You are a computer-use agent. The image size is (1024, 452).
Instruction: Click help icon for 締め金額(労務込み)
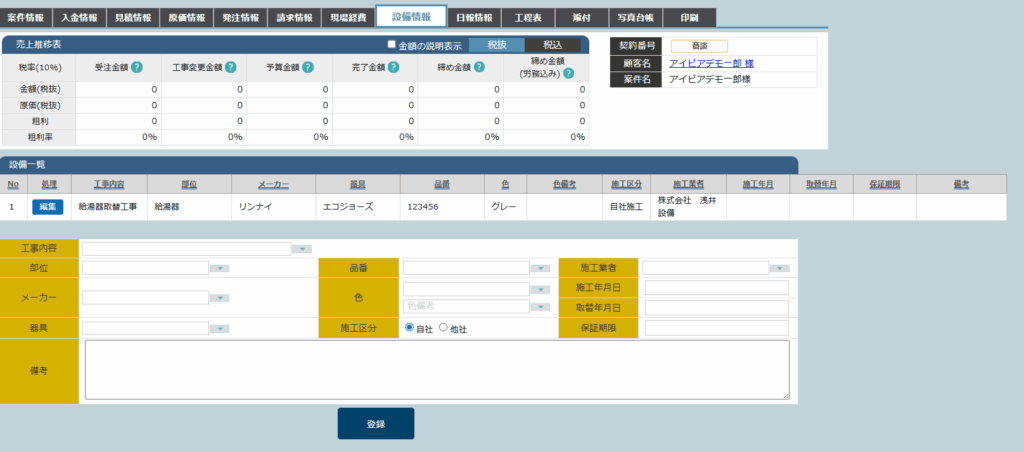point(568,73)
